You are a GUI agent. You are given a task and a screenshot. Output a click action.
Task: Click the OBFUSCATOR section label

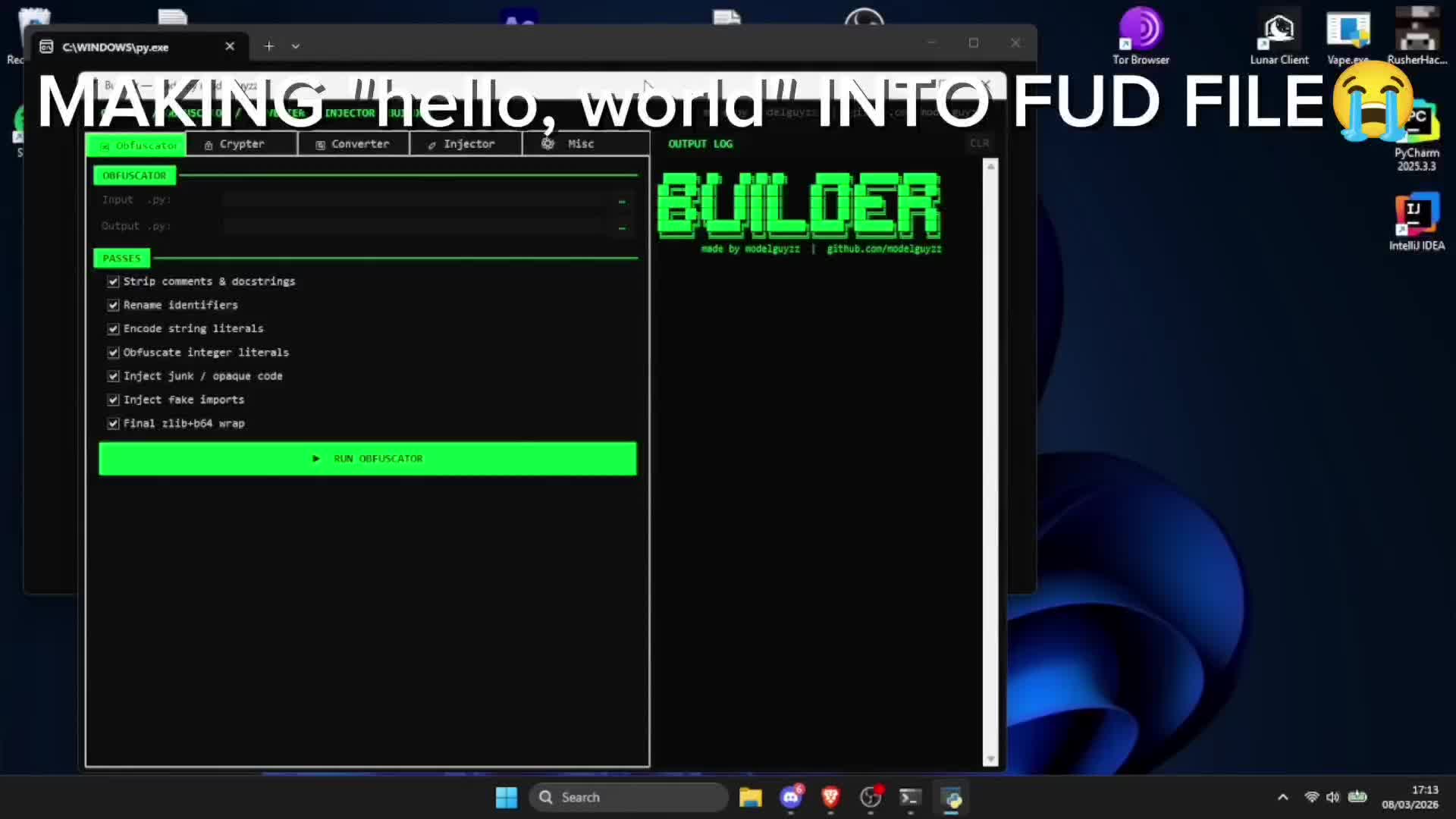134,175
